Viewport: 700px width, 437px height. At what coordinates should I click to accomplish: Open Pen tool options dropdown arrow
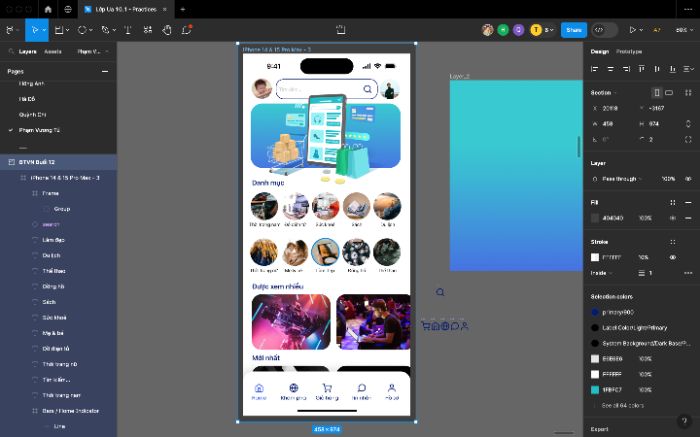point(114,30)
